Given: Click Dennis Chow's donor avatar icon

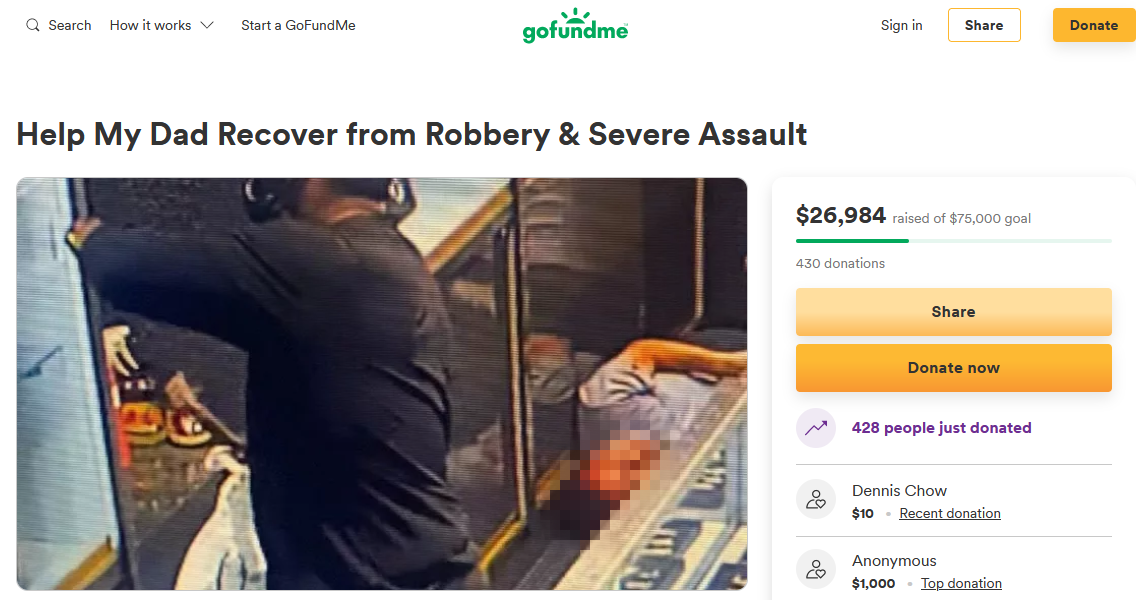Looking at the screenshot, I should click(x=816, y=500).
